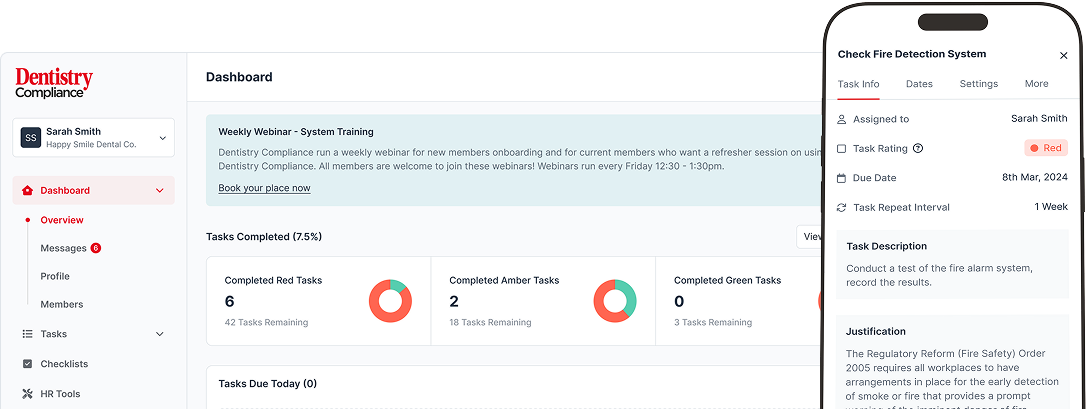
Task: Click the Justification heading
Action: pyautogui.click(x=876, y=332)
